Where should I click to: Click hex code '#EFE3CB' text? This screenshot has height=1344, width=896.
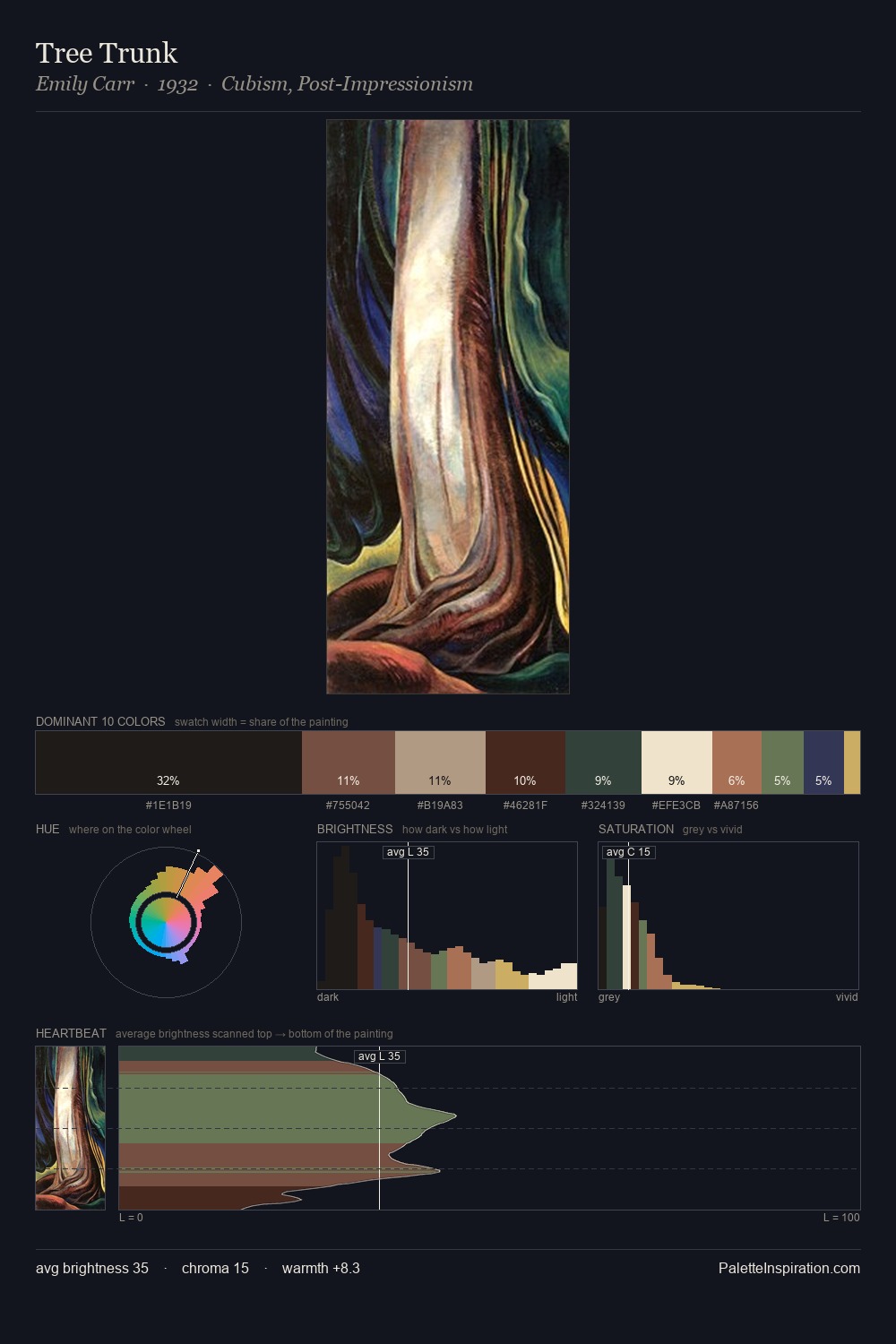(x=676, y=806)
